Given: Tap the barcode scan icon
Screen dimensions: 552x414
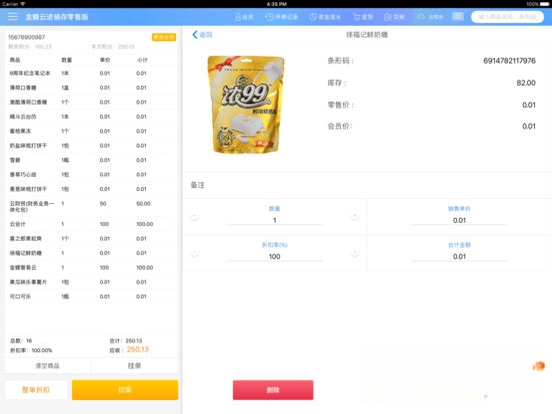Looking at the screenshot, I should click(x=458, y=16).
